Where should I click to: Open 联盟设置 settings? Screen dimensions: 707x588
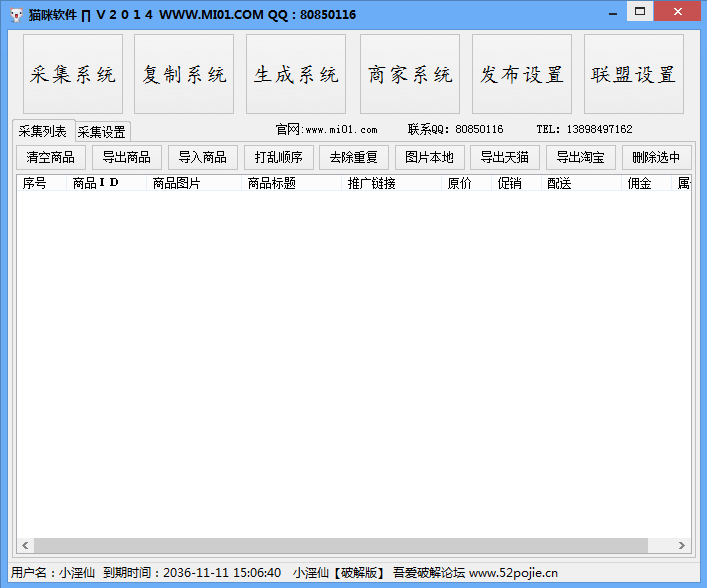[x=634, y=75]
